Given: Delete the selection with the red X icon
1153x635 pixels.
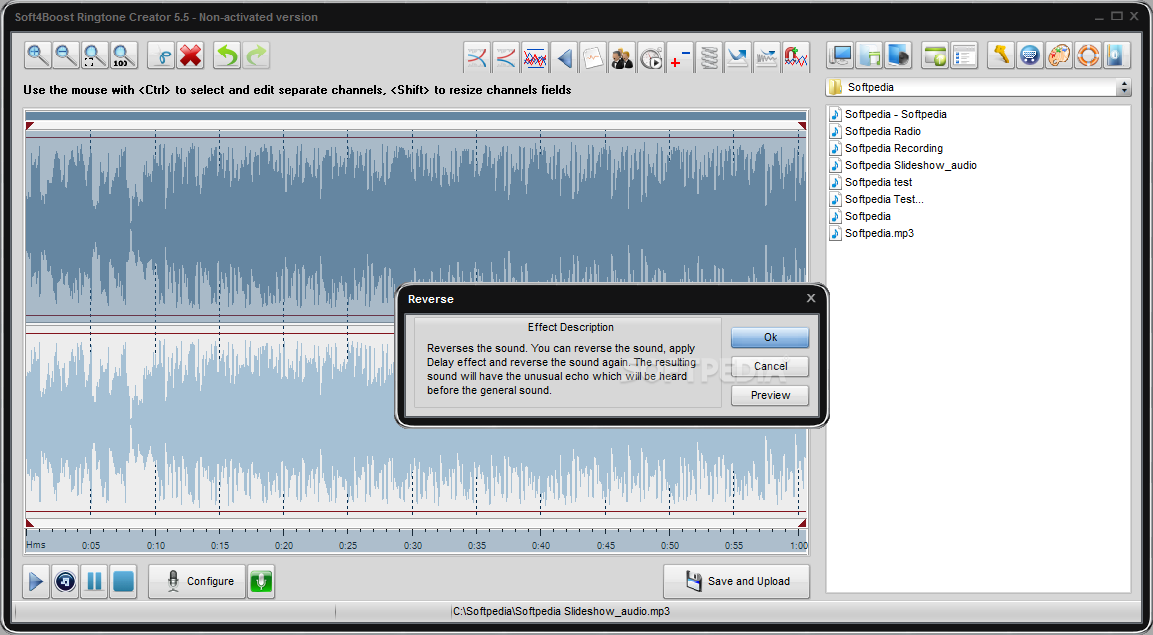Looking at the screenshot, I should coord(190,56).
